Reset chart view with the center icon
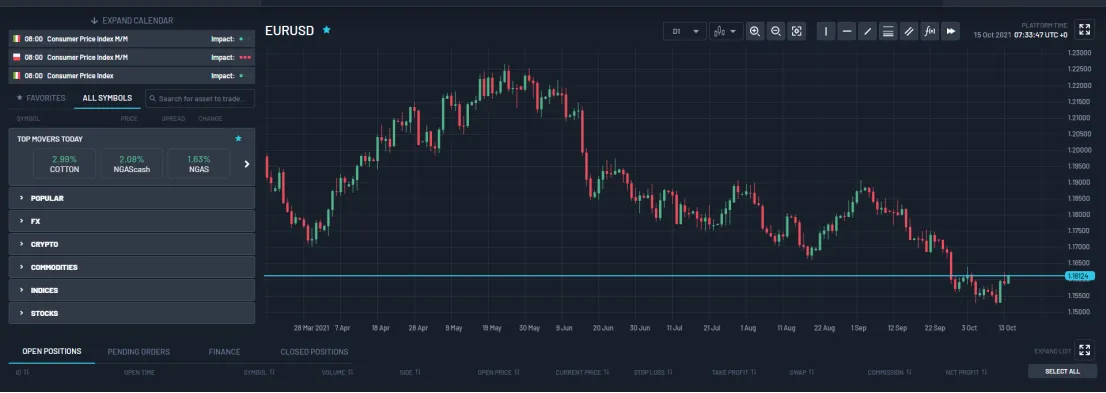This screenshot has width=1106, height=393. (x=796, y=31)
